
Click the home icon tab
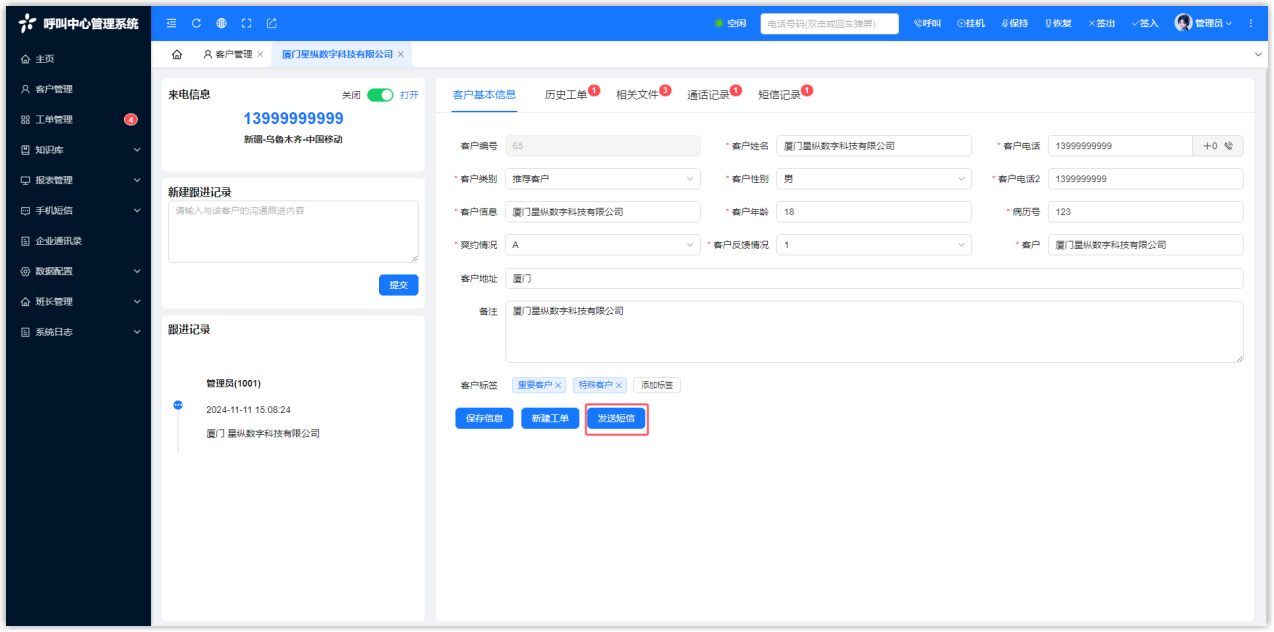click(x=177, y=54)
